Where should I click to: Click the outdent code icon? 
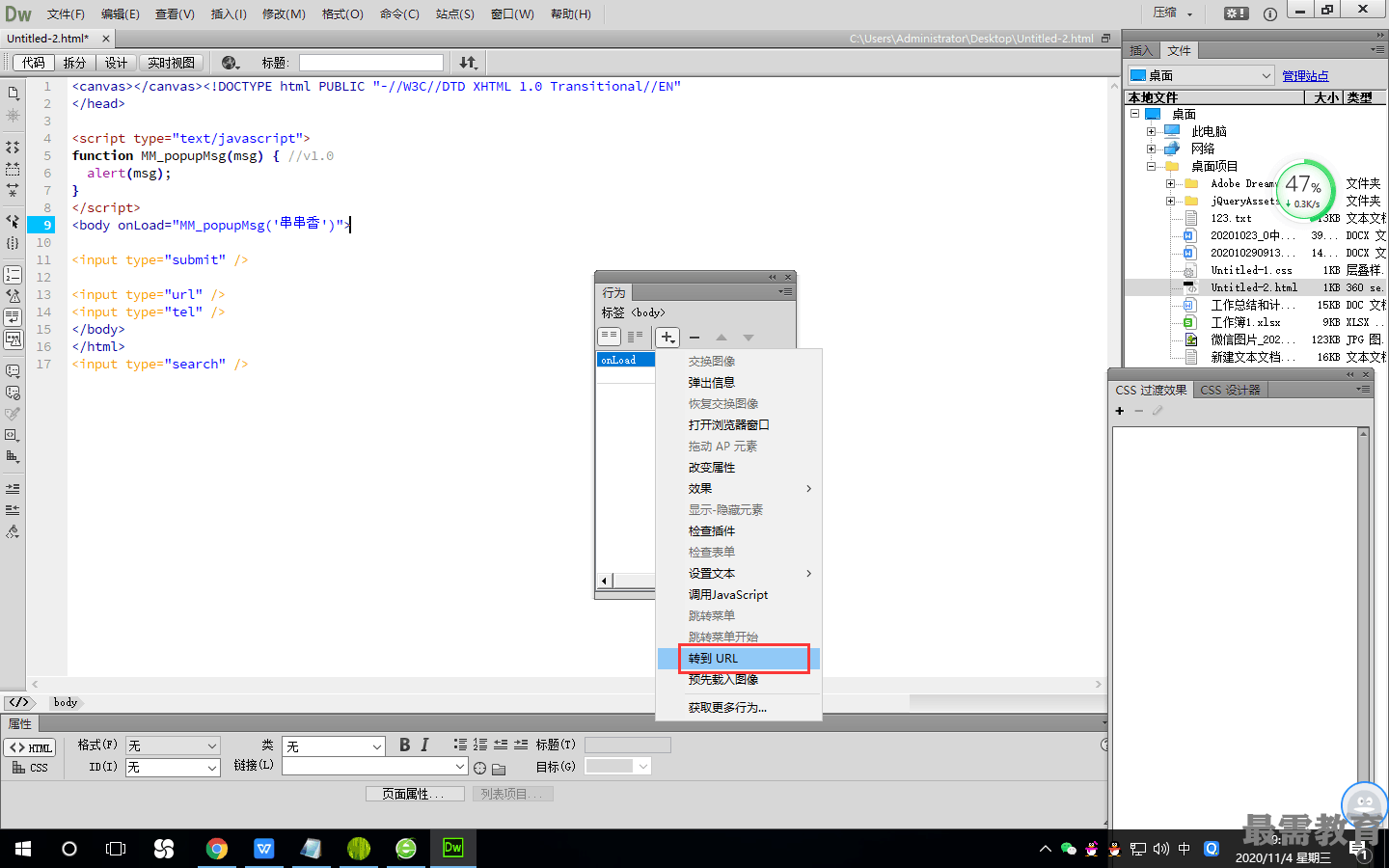point(13,510)
